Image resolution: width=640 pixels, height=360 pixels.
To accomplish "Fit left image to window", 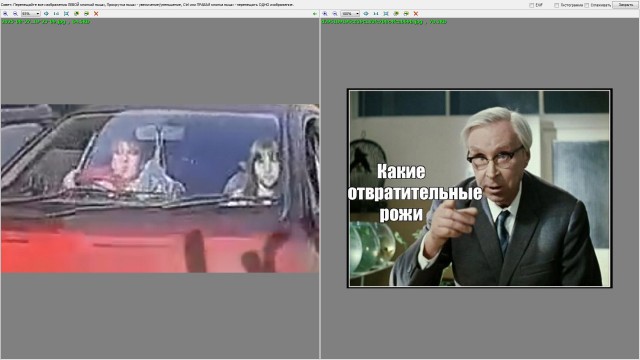I will (x=66, y=13).
